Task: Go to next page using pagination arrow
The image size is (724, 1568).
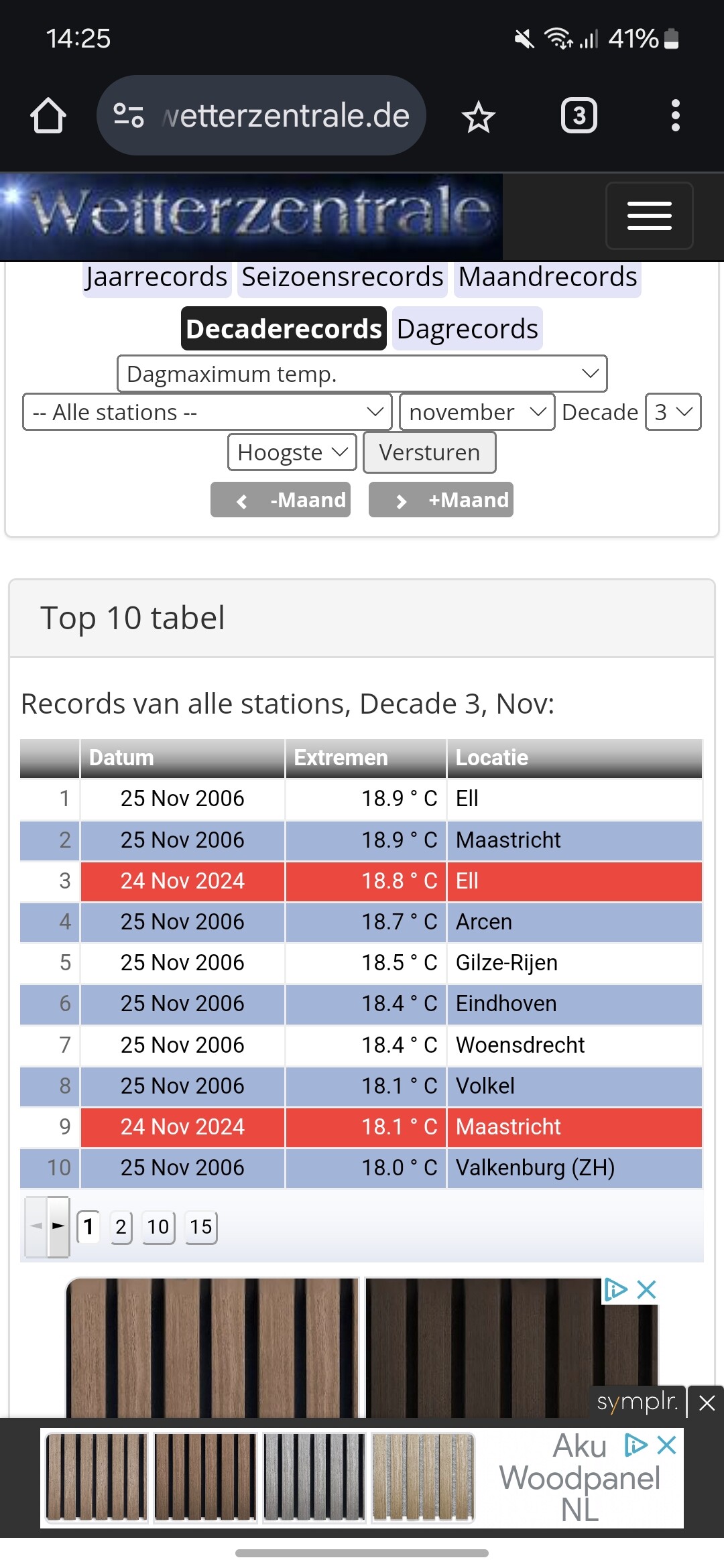Action: coord(59,1226)
